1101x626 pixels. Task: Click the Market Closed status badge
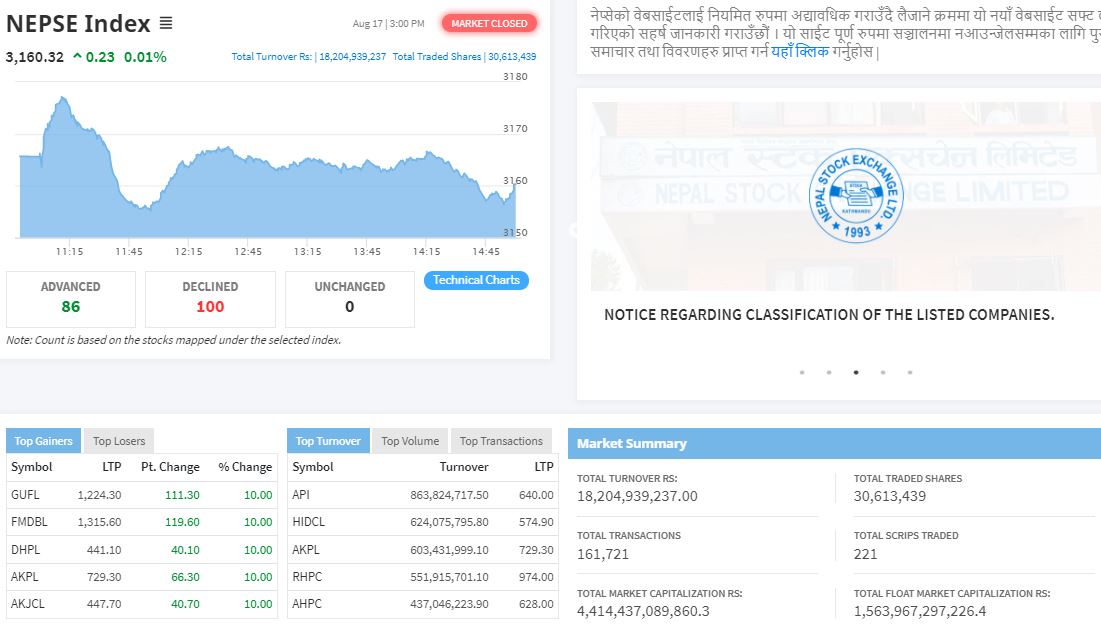(489, 23)
